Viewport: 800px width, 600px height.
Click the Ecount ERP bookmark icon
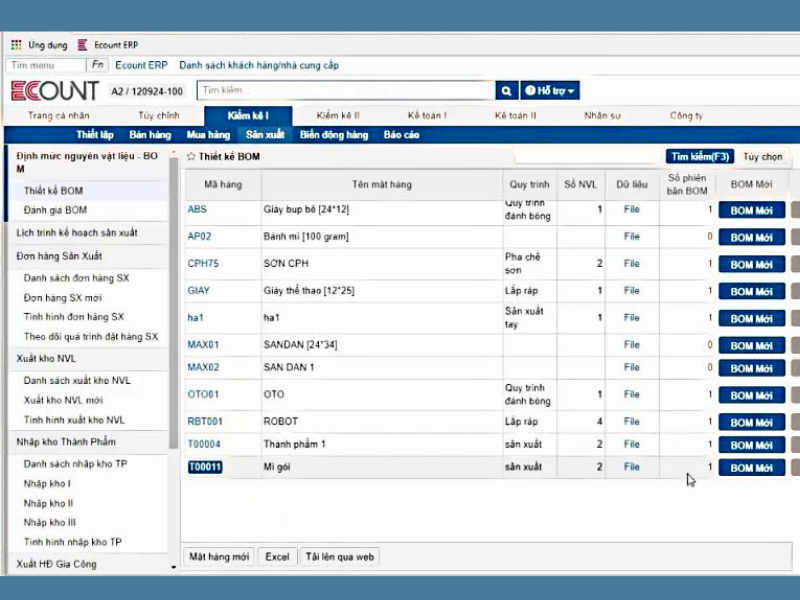tap(82, 45)
